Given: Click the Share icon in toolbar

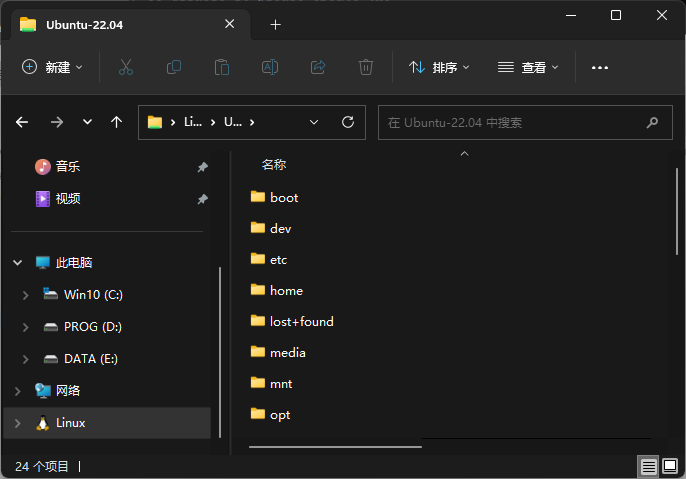Looking at the screenshot, I should click(318, 67).
